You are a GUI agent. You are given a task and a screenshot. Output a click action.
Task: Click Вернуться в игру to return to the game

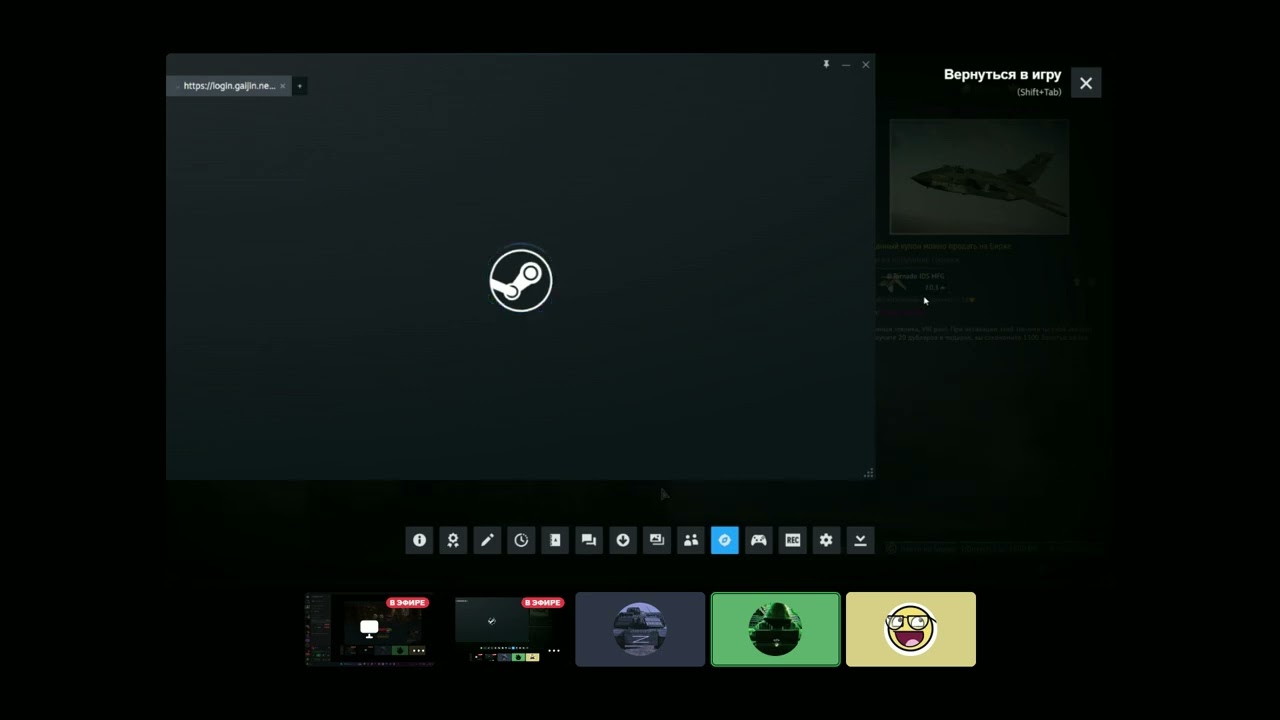1002,75
